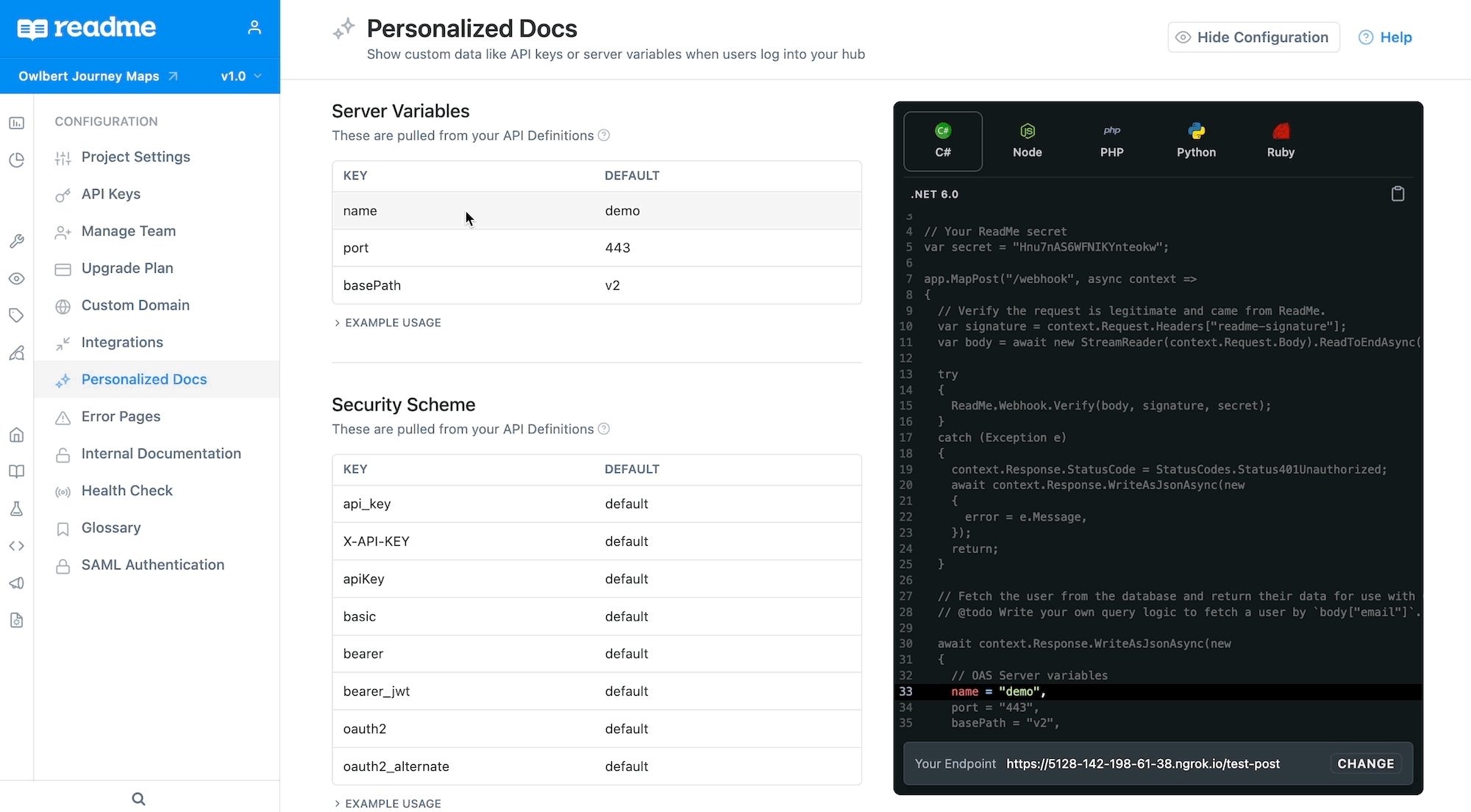Click the Hide Configuration button

[x=1253, y=37]
